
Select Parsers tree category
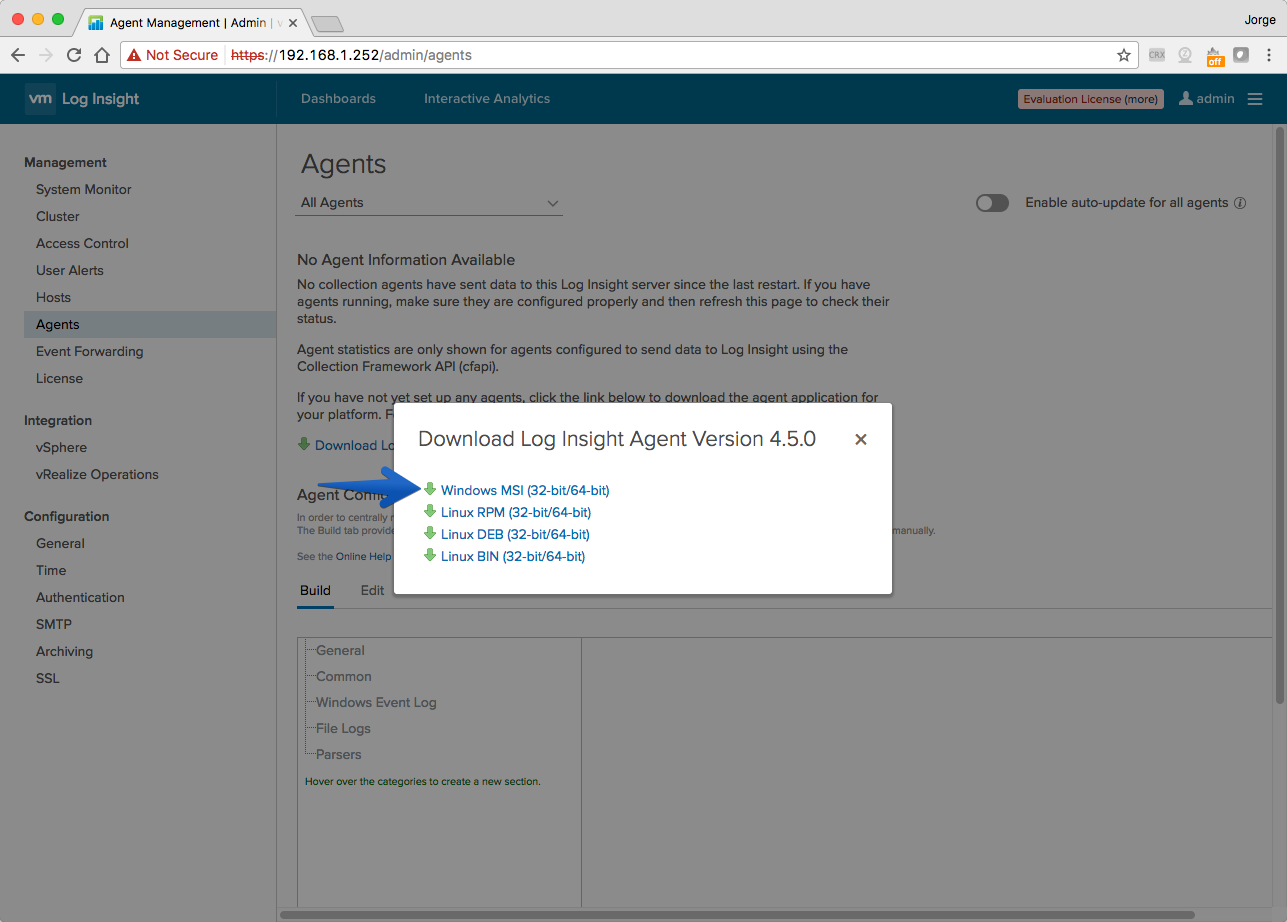pos(339,754)
